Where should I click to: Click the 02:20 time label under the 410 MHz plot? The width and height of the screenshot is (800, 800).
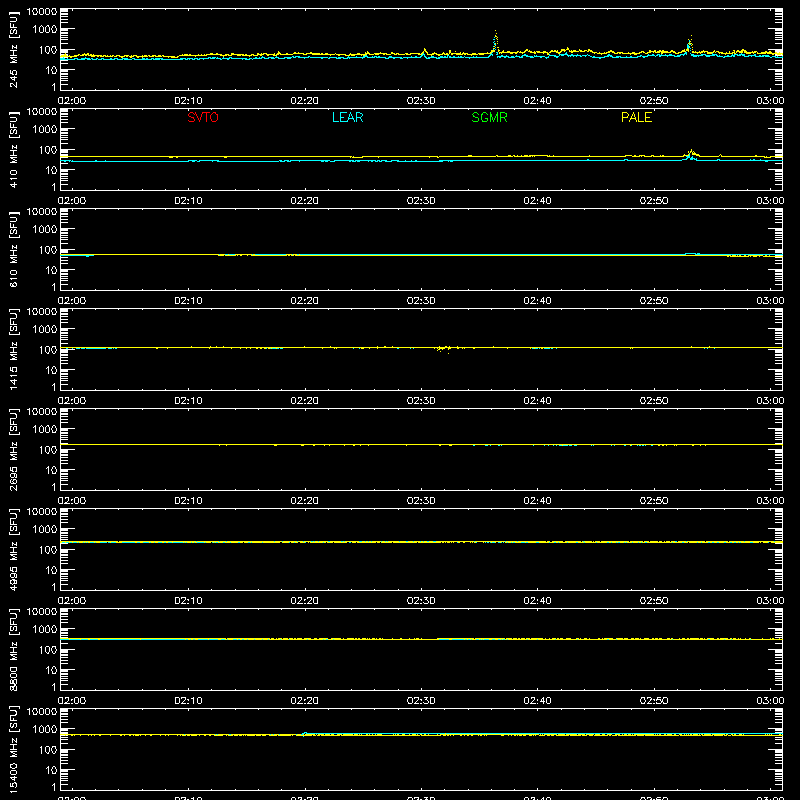click(305, 201)
